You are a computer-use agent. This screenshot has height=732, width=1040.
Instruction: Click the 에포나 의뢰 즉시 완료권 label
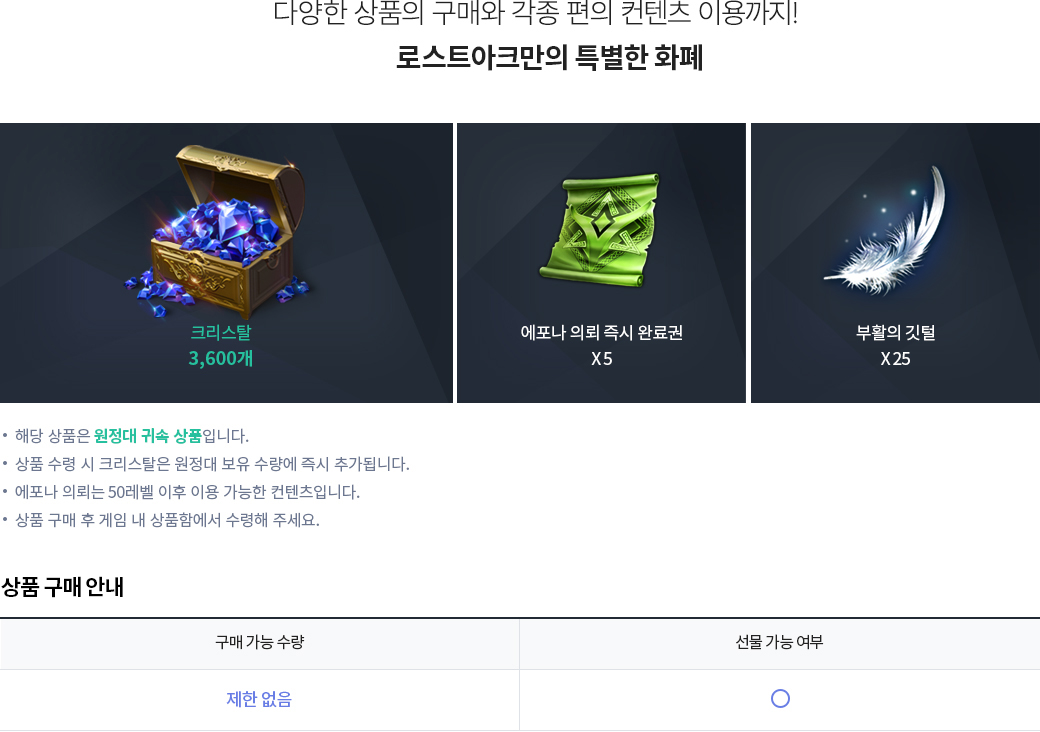pyautogui.click(x=602, y=332)
